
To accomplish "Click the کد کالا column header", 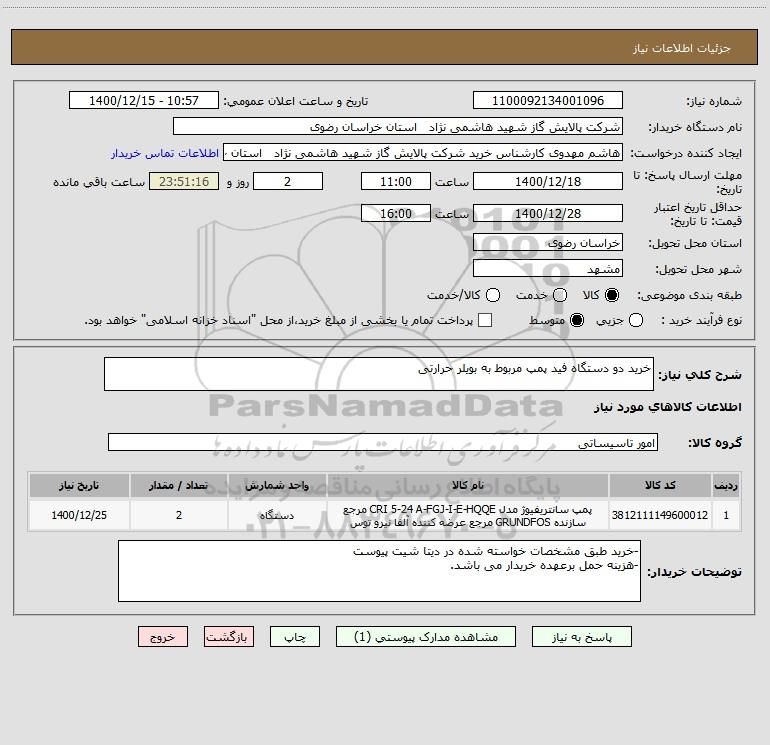I will [660, 485].
